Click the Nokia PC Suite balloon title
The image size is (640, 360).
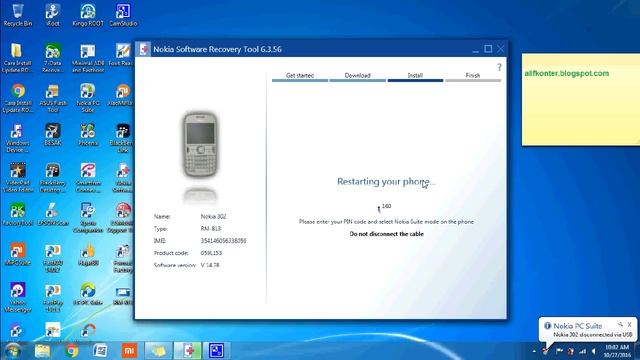(x=578, y=326)
